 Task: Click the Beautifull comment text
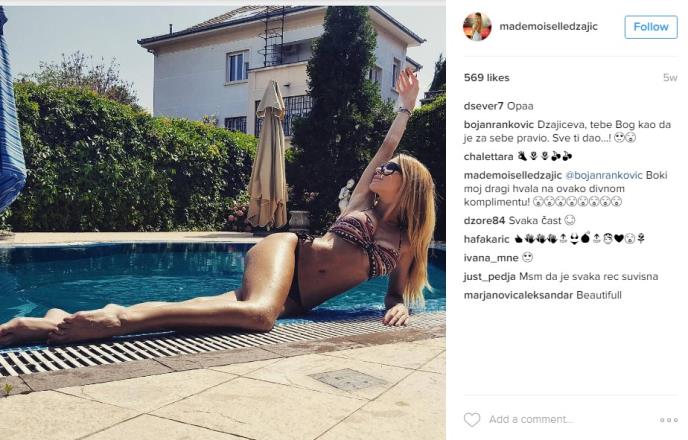coord(599,295)
